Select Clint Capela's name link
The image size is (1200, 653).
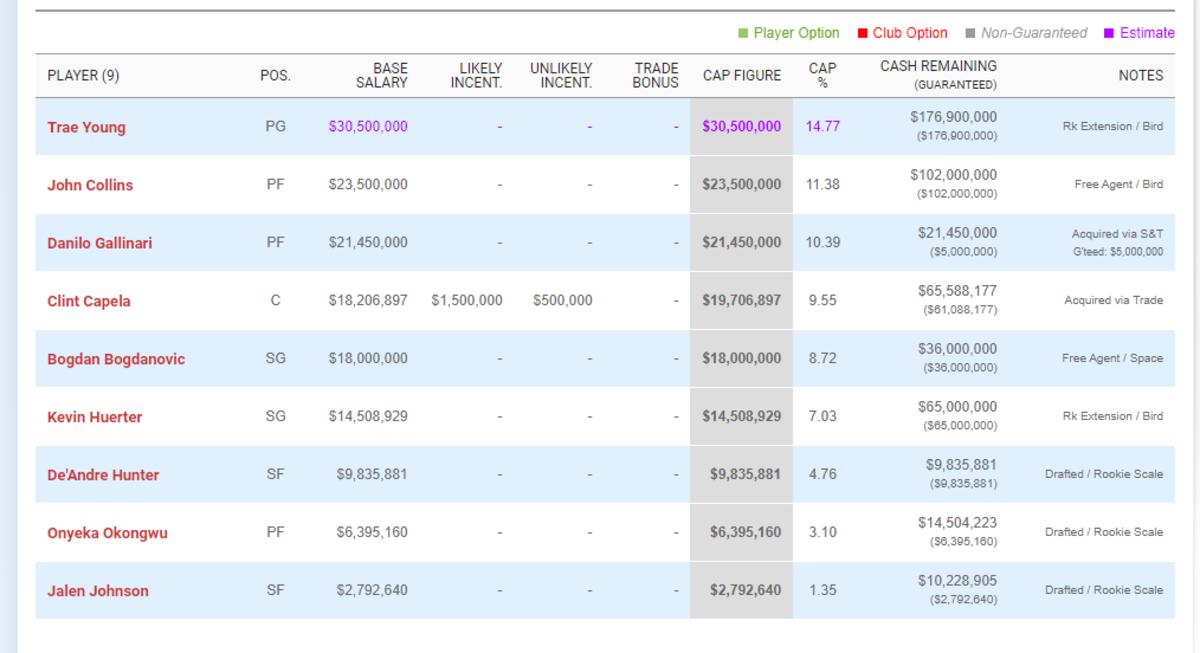[x=88, y=301]
